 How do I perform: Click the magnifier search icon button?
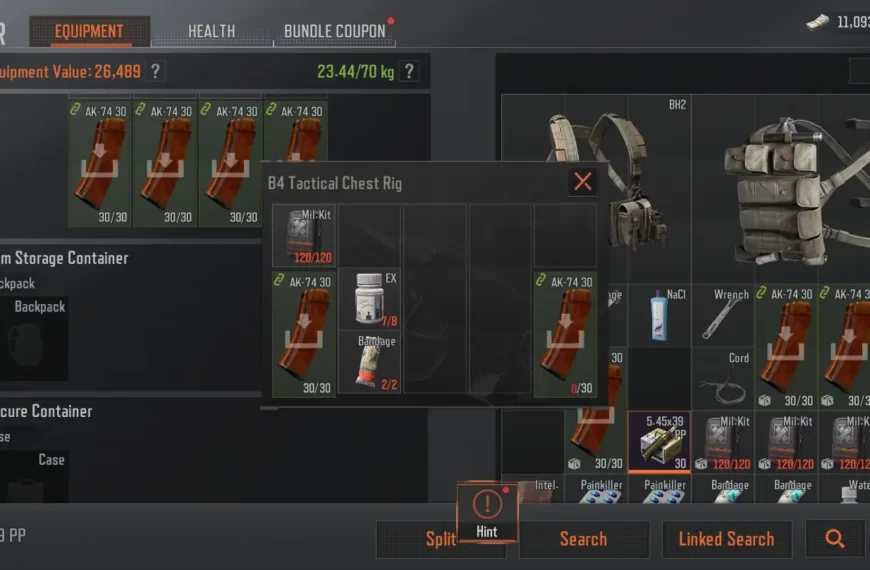[x=835, y=539]
